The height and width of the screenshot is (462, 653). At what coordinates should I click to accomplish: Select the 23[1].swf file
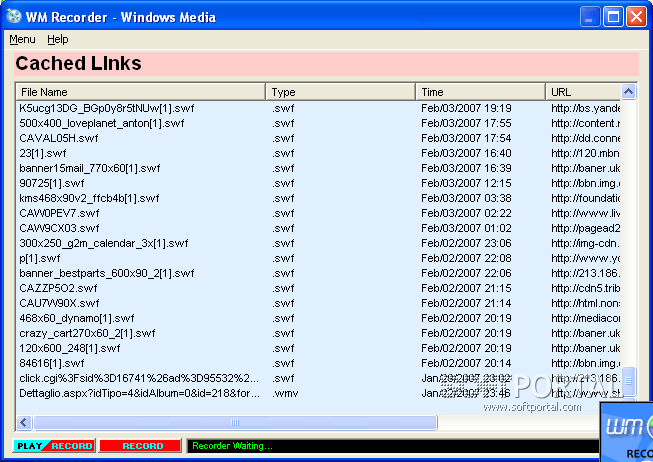click(42, 153)
